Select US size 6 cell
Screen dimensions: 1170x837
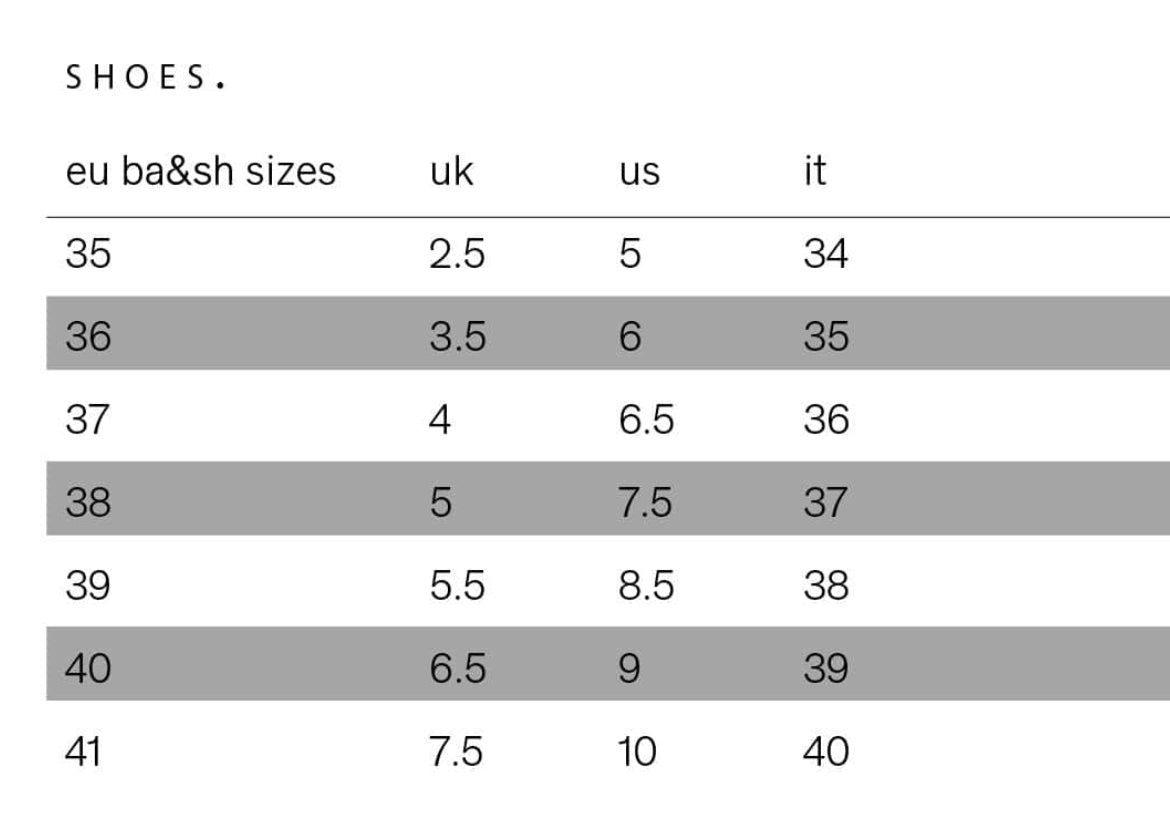pyautogui.click(x=629, y=337)
